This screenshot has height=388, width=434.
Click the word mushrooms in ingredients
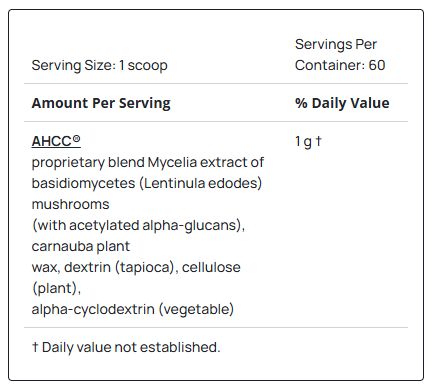(70, 204)
